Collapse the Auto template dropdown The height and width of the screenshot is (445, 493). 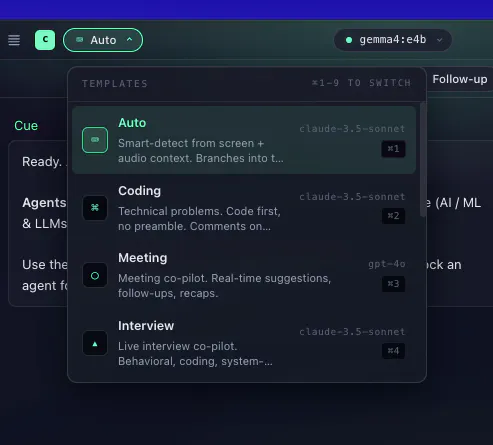pos(103,40)
